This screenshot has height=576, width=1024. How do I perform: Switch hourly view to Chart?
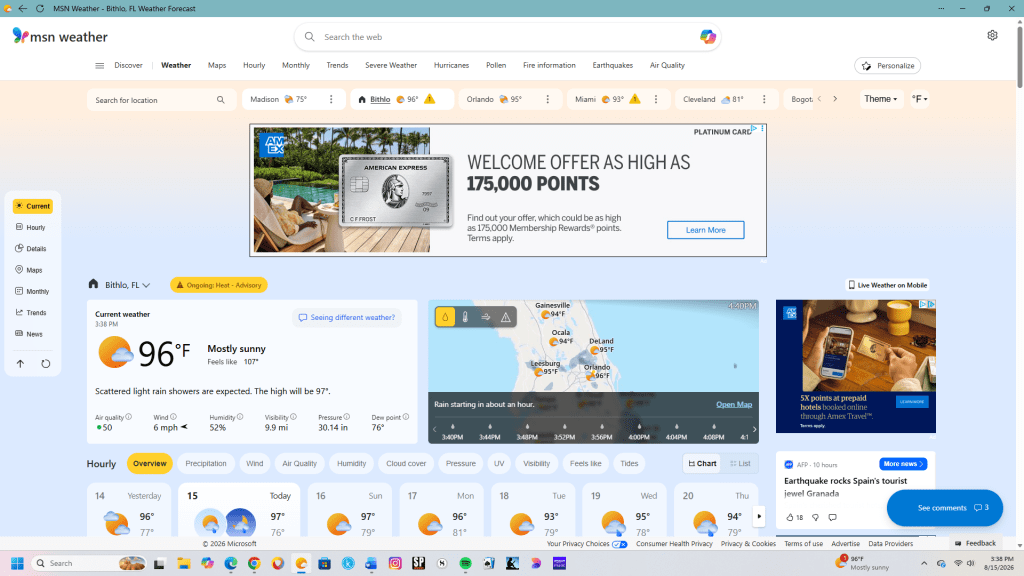coord(702,464)
